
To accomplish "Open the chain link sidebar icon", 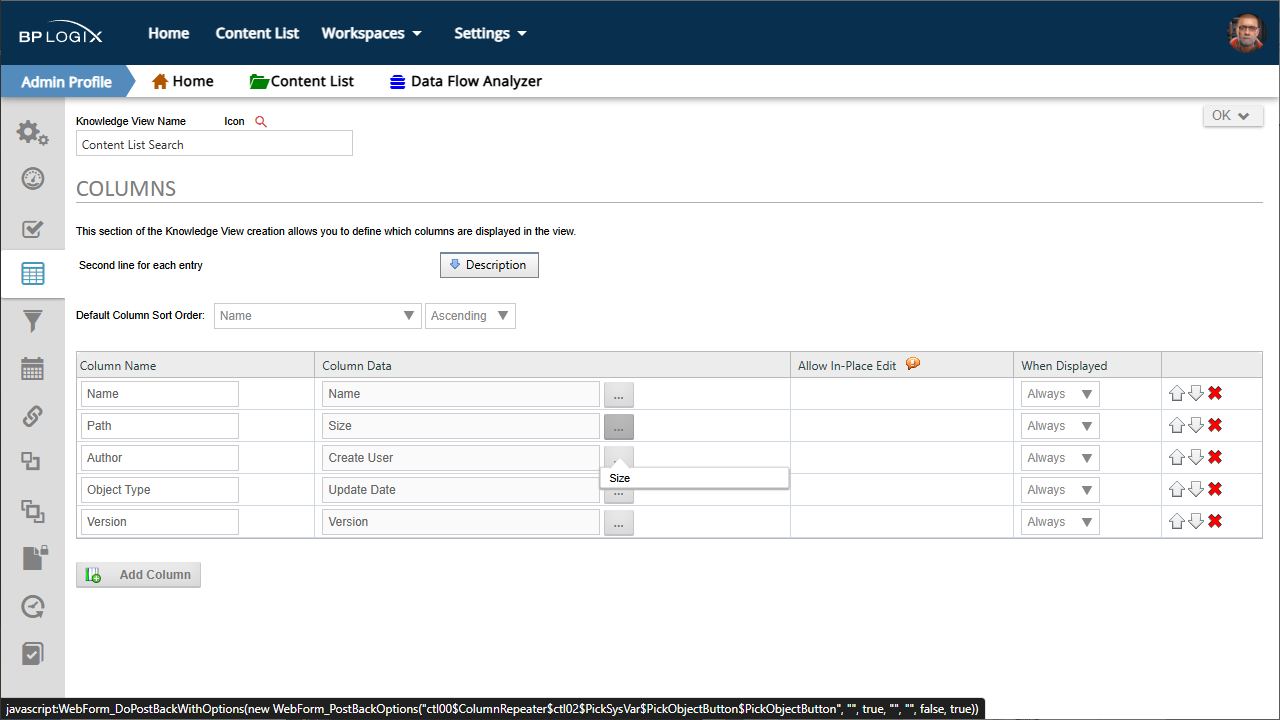I will [x=32, y=415].
